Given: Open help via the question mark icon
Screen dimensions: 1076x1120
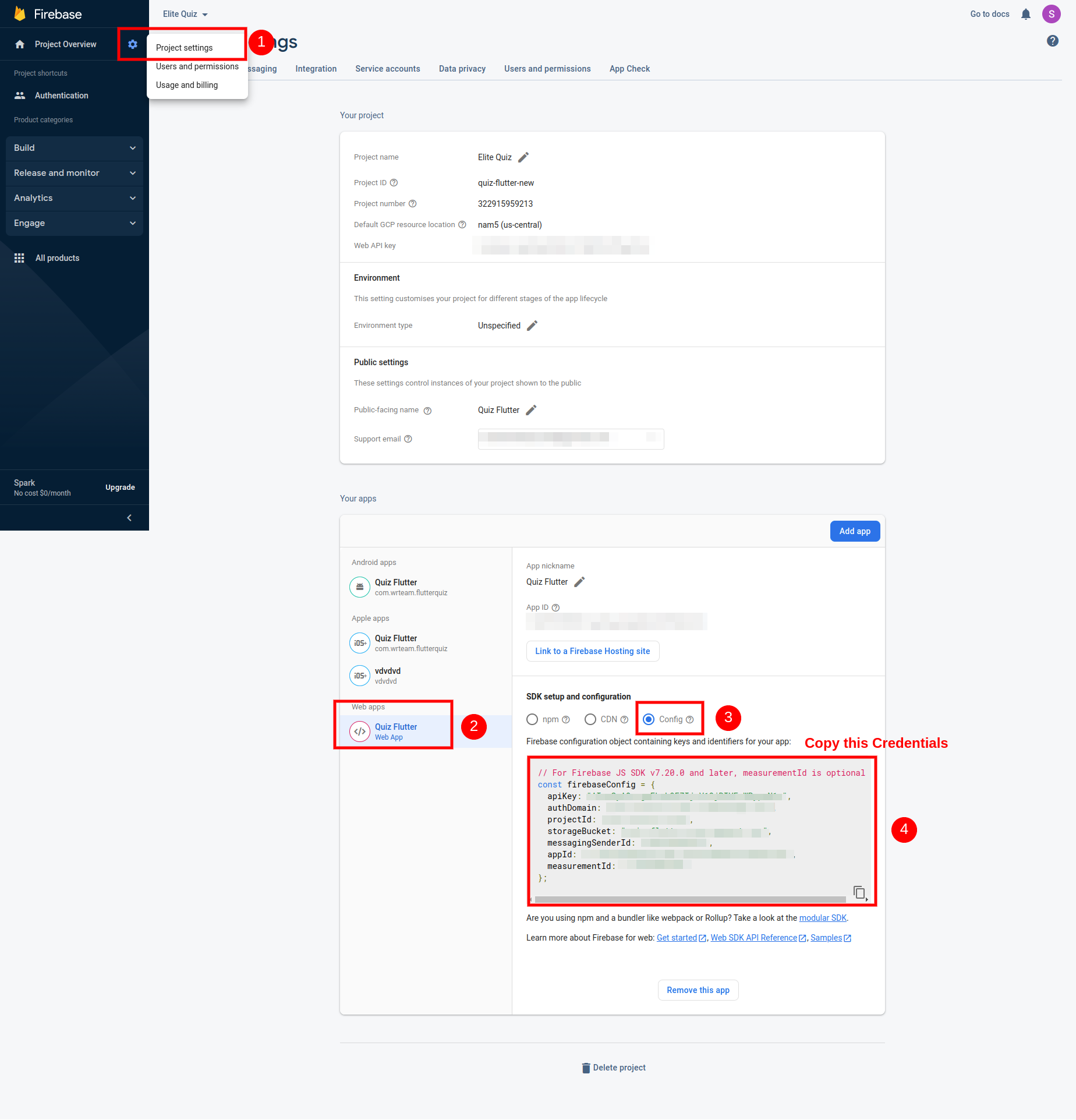Looking at the screenshot, I should click(x=1053, y=41).
